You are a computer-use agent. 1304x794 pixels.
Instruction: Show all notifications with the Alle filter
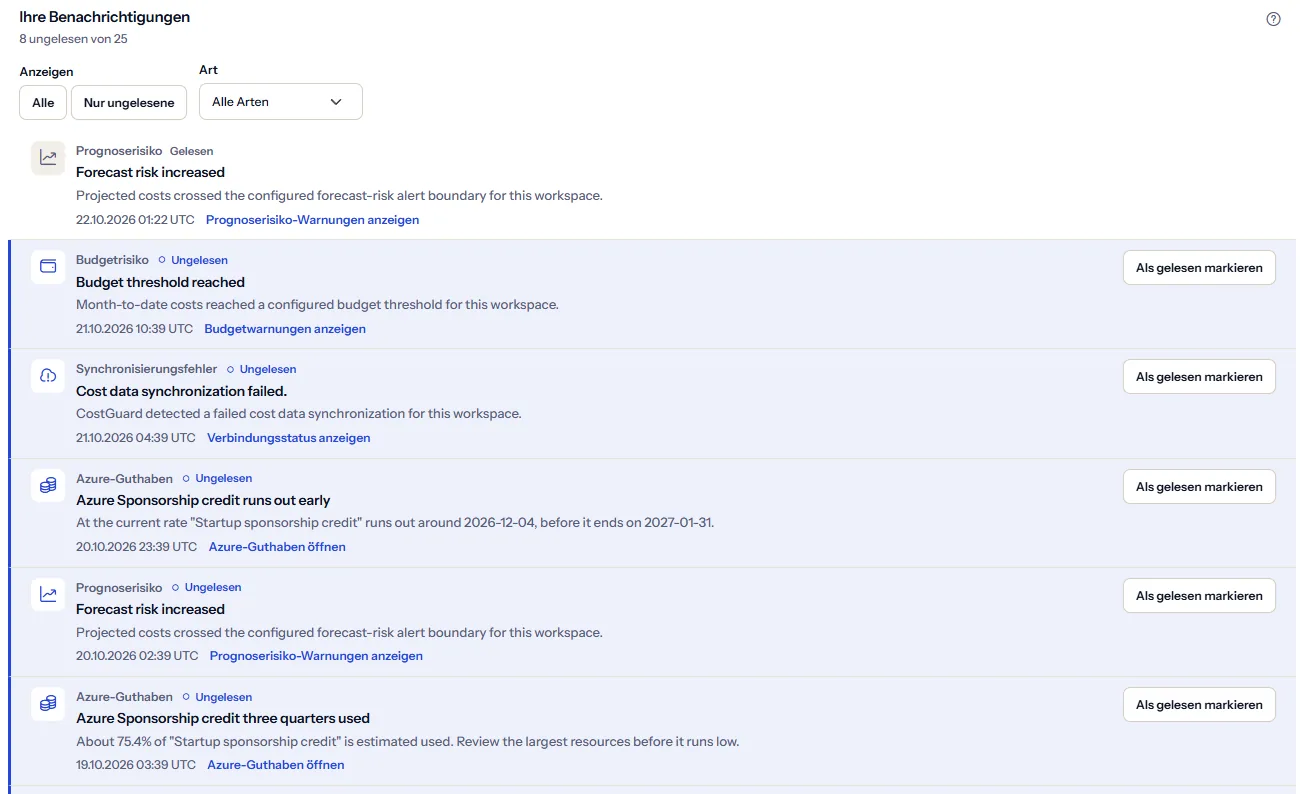(43, 102)
